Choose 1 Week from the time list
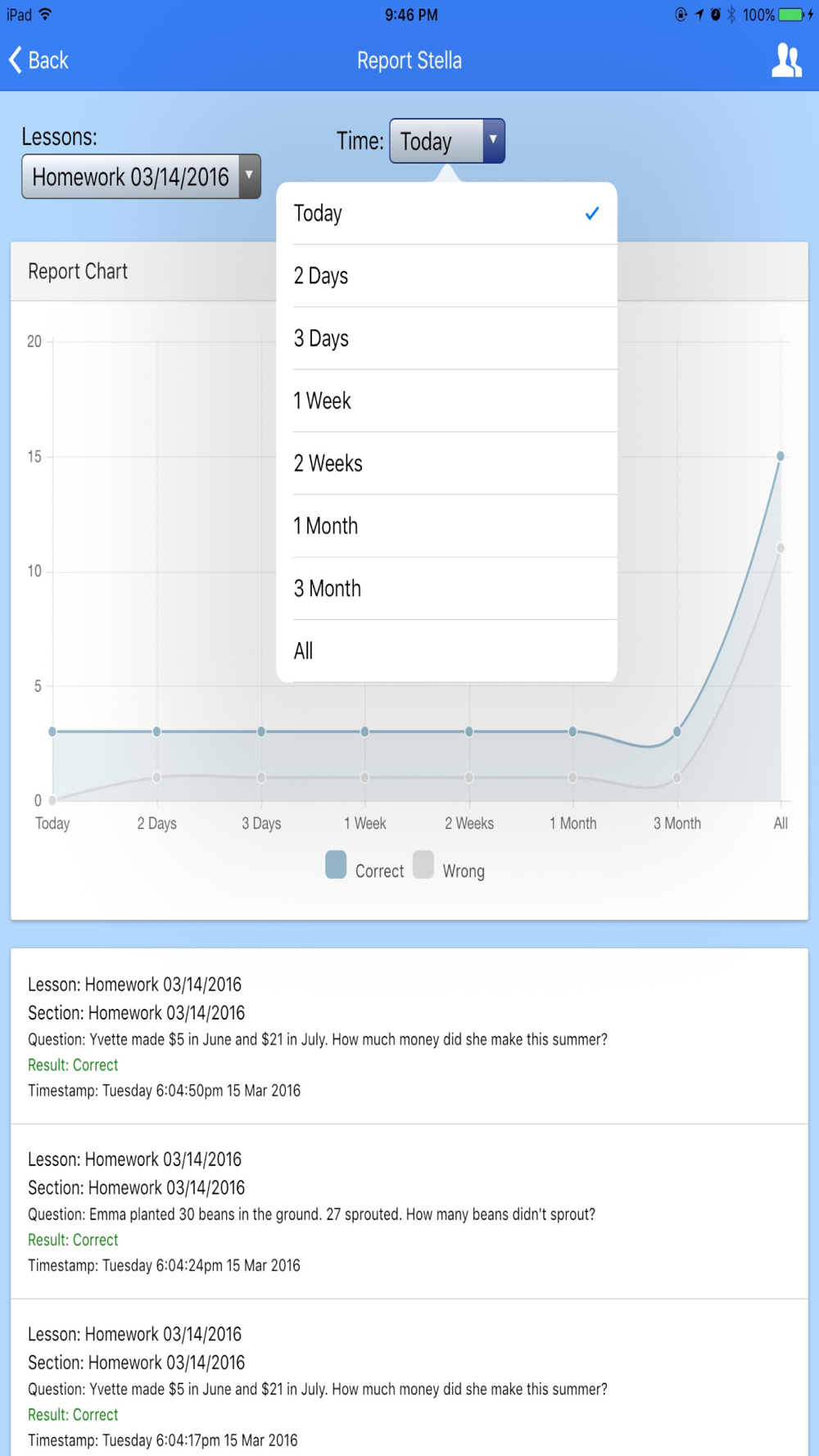 click(446, 401)
